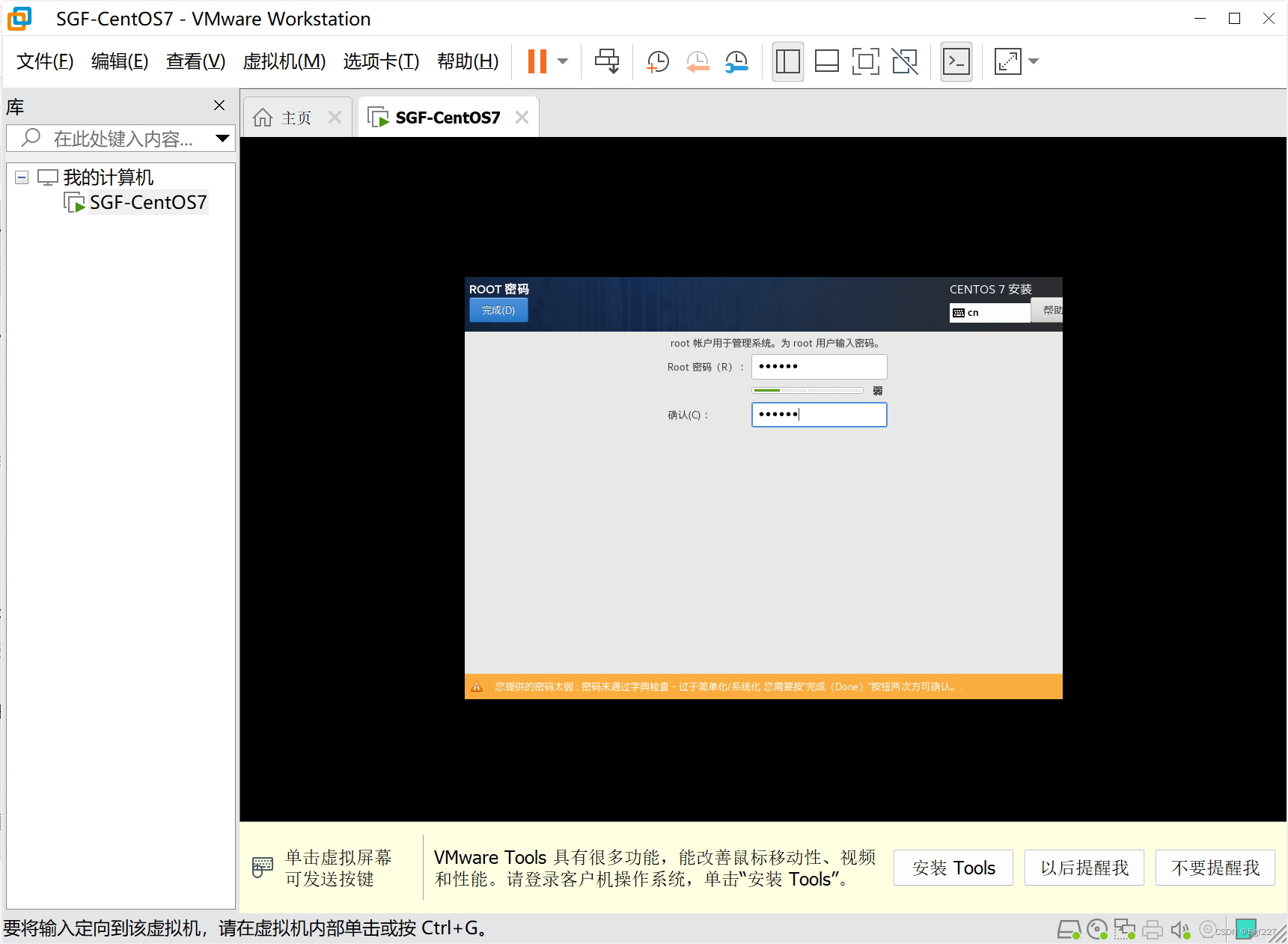Click the sound card status icon
1288x944 pixels.
[x=1180, y=930]
